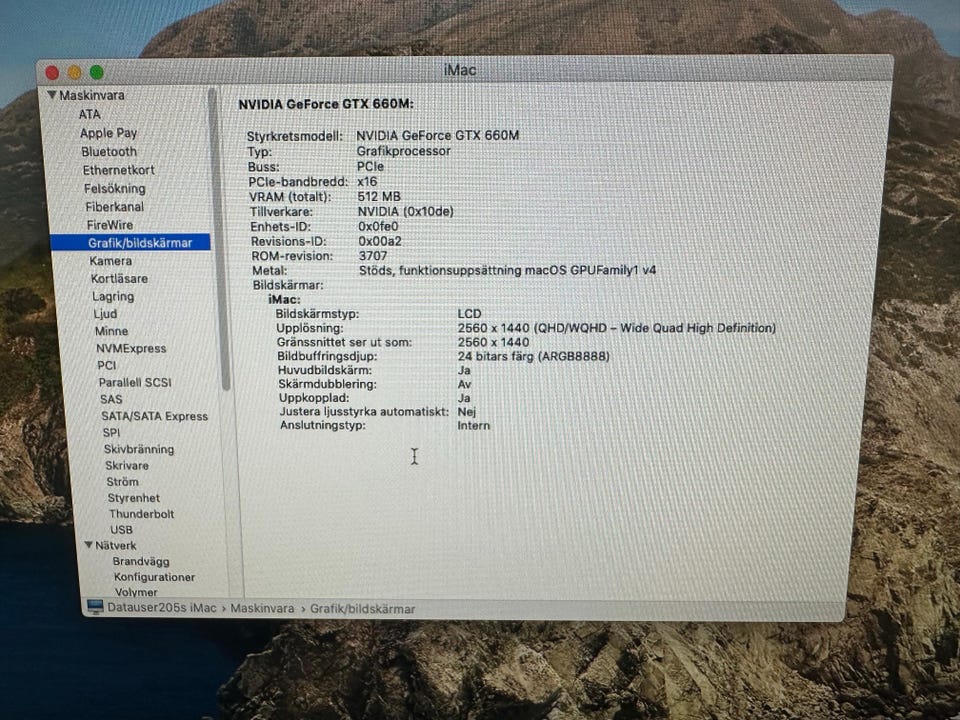Select ATA in the sidebar
This screenshot has height=720, width=960.
pos(89,114)
